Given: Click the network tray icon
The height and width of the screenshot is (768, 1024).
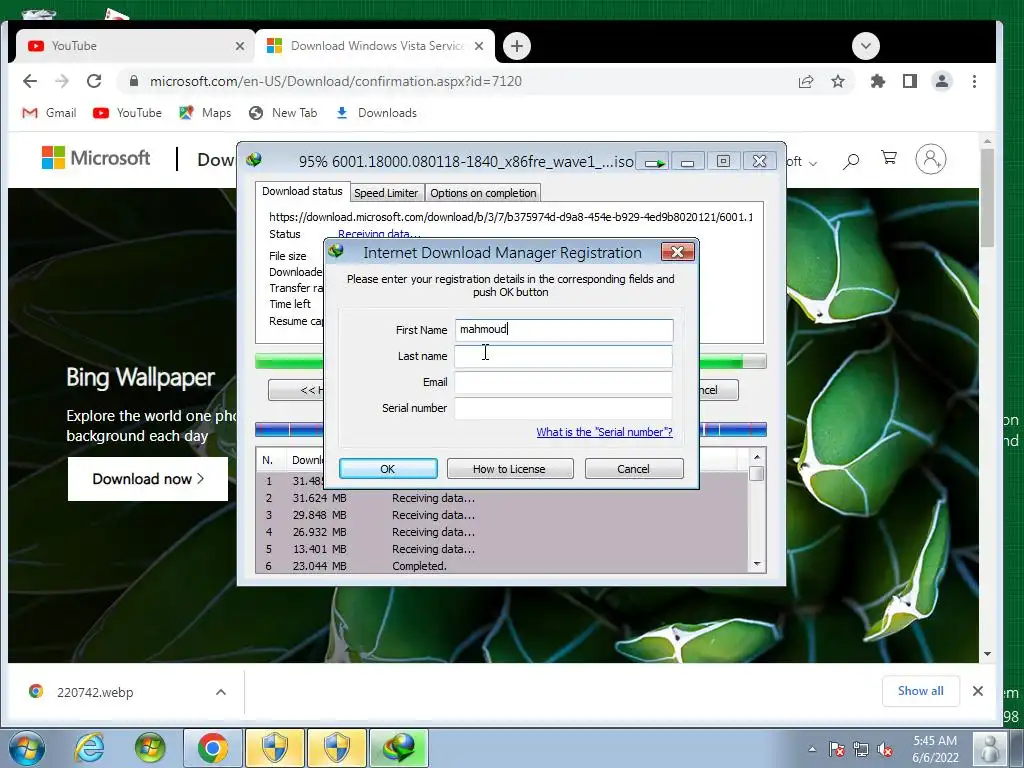Looking at the screenshot, I should [x=861, y=750].
